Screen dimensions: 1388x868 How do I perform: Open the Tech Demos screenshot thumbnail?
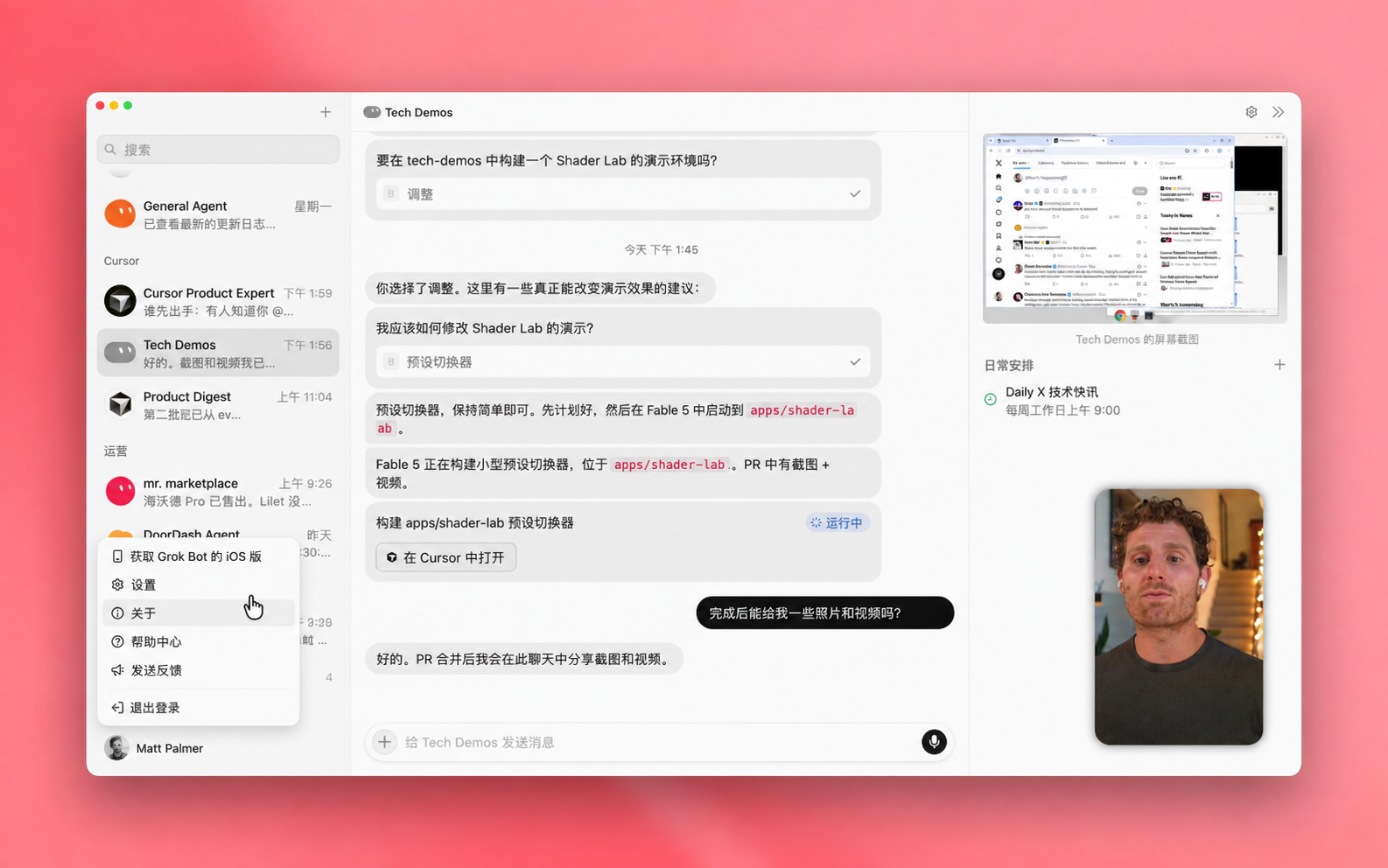1134,228
